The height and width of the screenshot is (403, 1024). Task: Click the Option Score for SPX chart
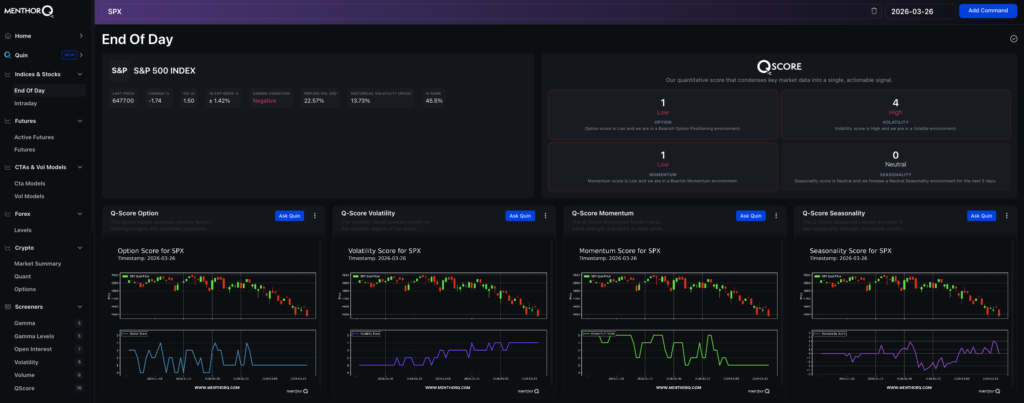pos(214,319)
